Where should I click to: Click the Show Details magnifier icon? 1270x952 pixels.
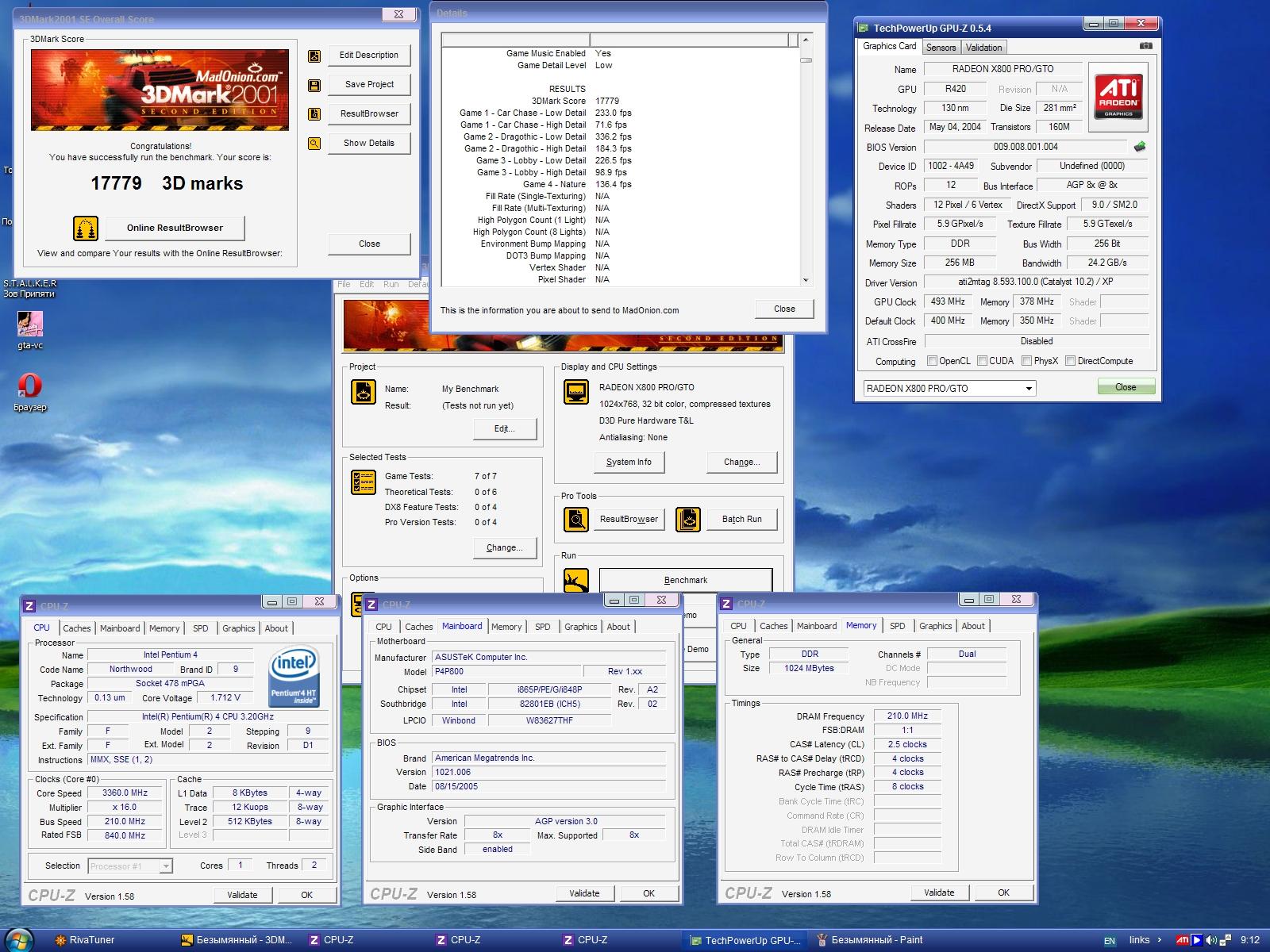314,144
